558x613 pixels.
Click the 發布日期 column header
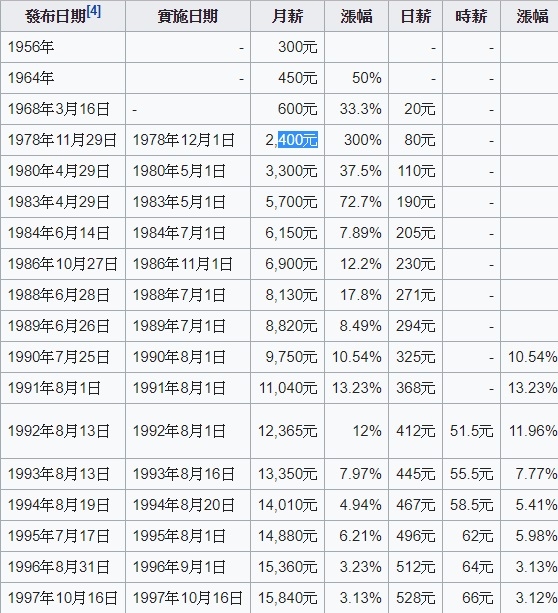point(63,16)
